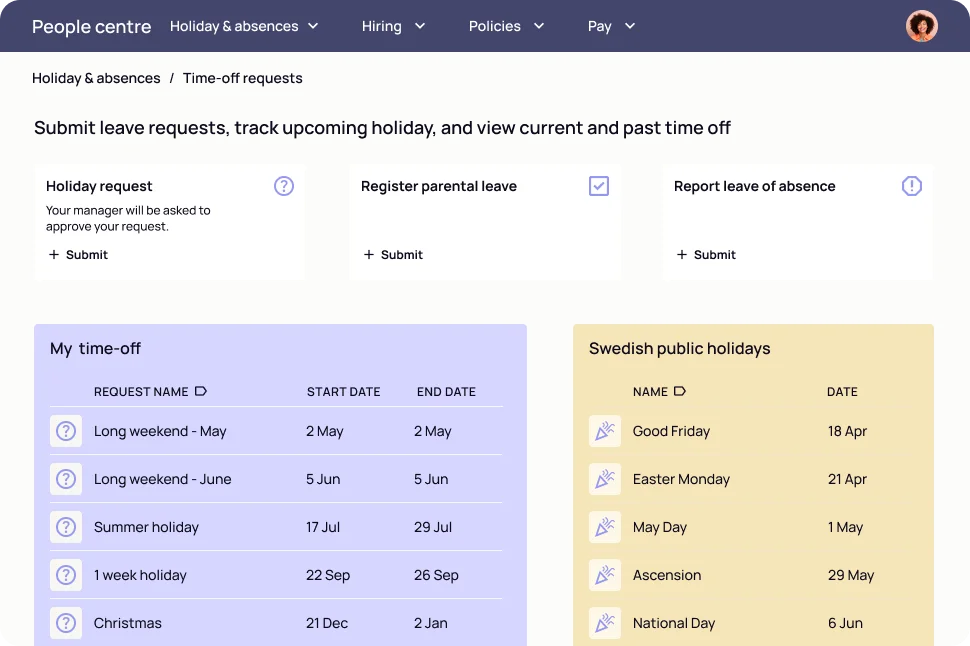Click the 22 Sep start date
Viewport: 970px width, 646px height.
[328, 575]
